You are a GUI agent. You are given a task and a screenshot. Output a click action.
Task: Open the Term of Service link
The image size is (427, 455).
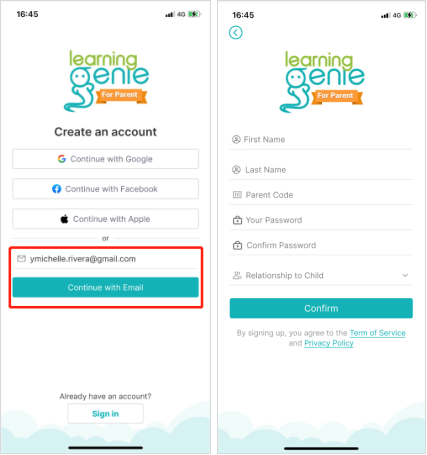coord(378,333)
